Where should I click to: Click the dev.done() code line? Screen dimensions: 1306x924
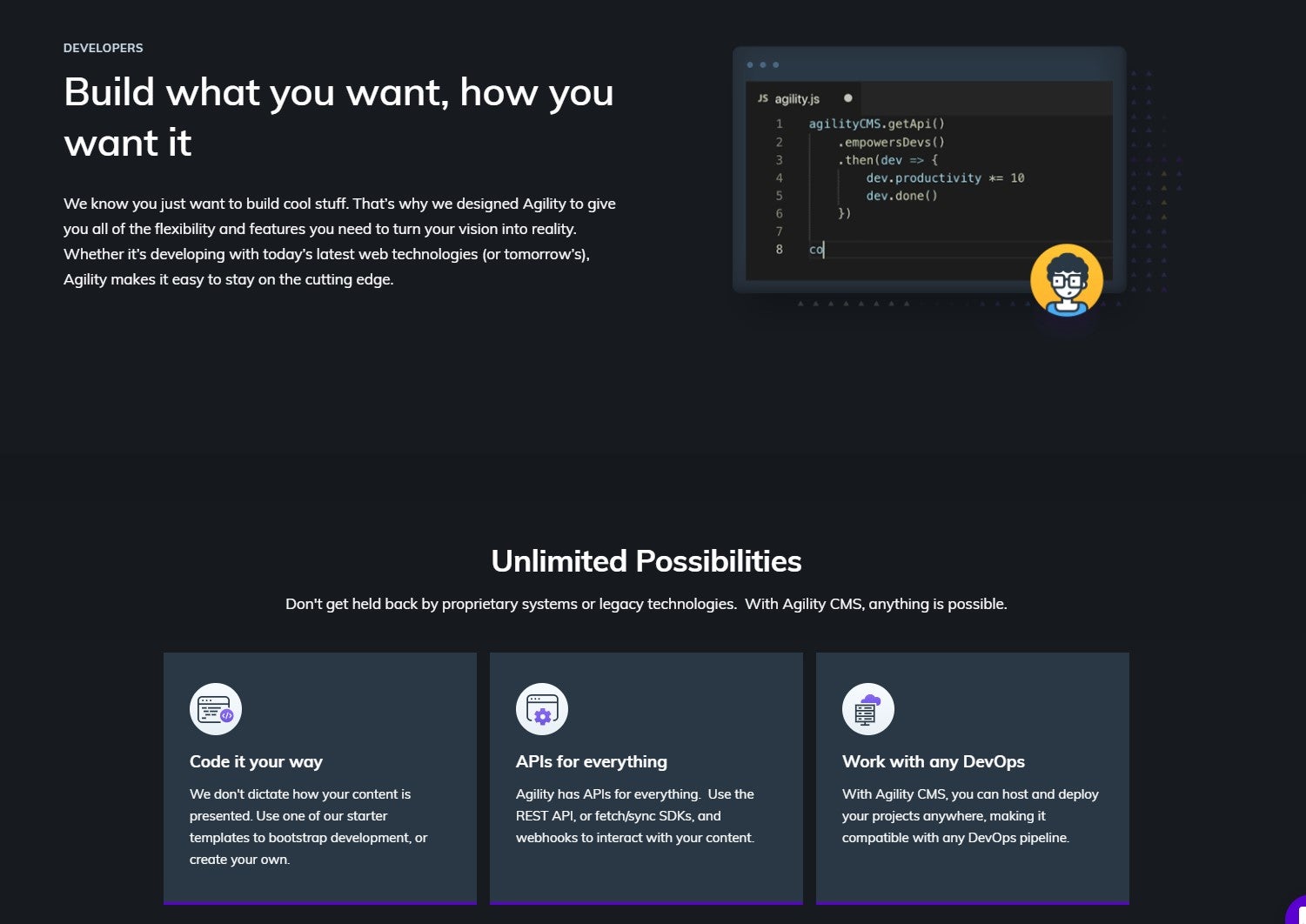(x=901, y=196)
